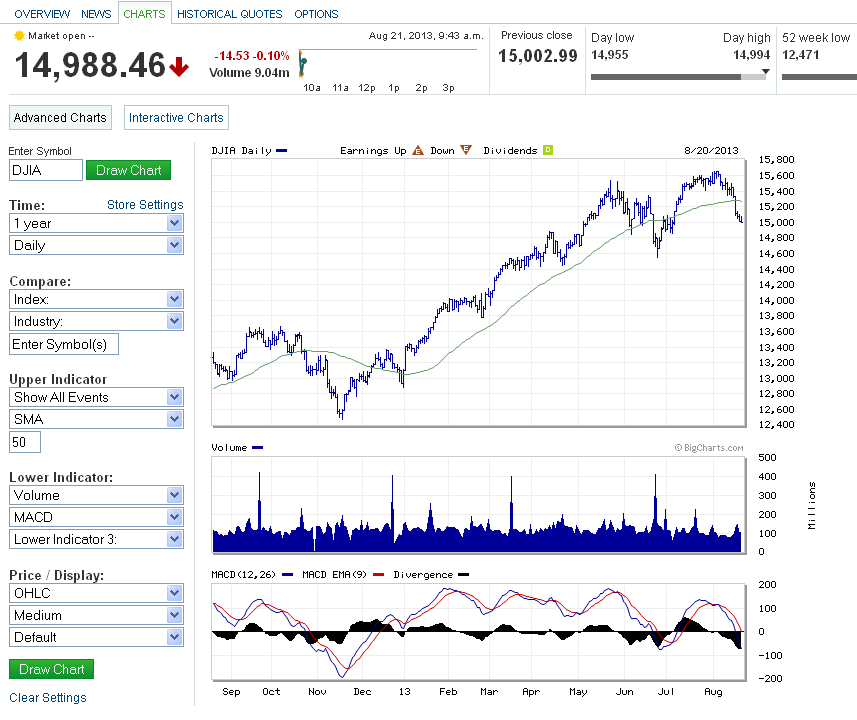Click the green Draw Chart button
Image resolution: width=857 pixels, height=720 pixels.
[128, 170]
